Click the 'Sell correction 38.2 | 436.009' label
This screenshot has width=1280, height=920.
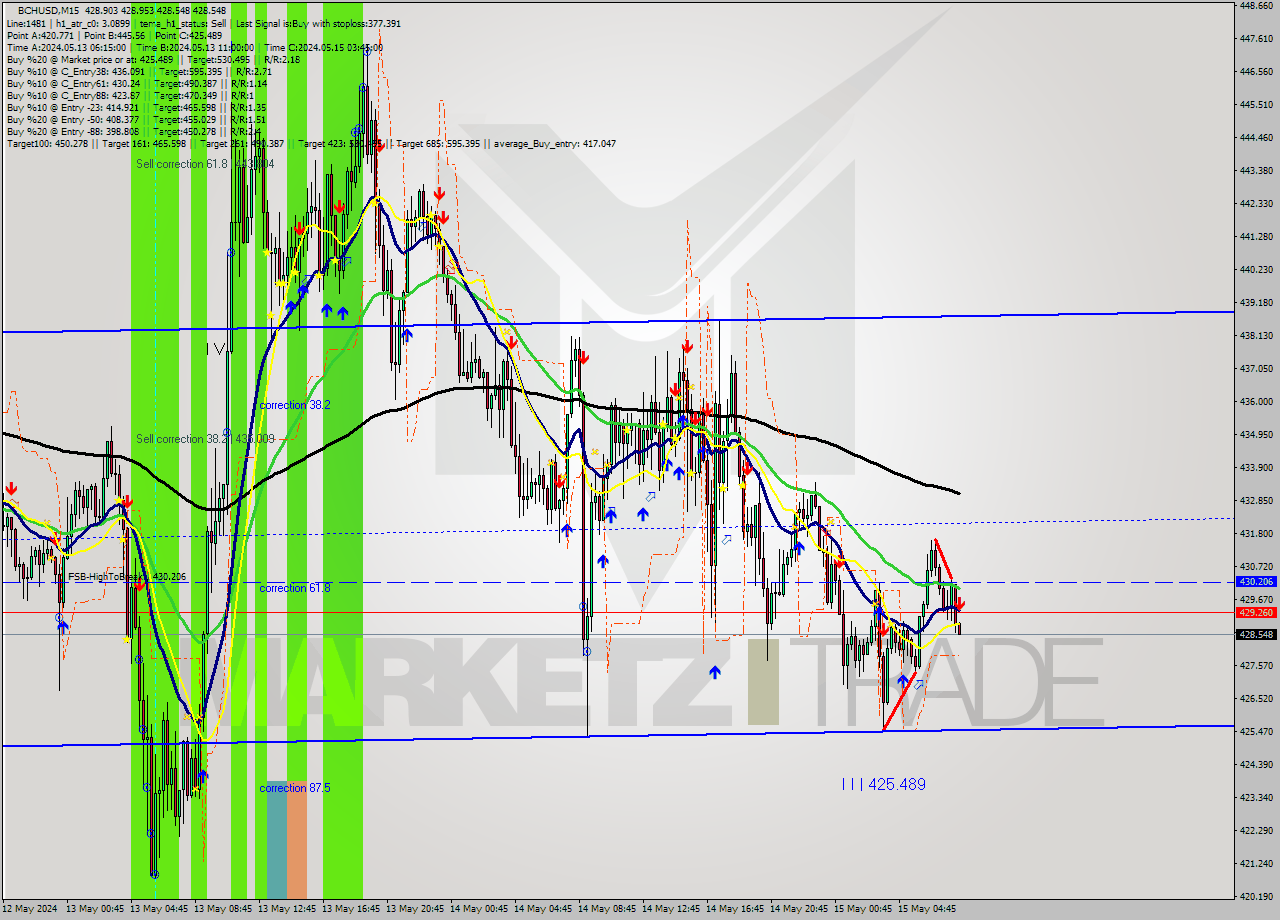[x=205, y=439]
